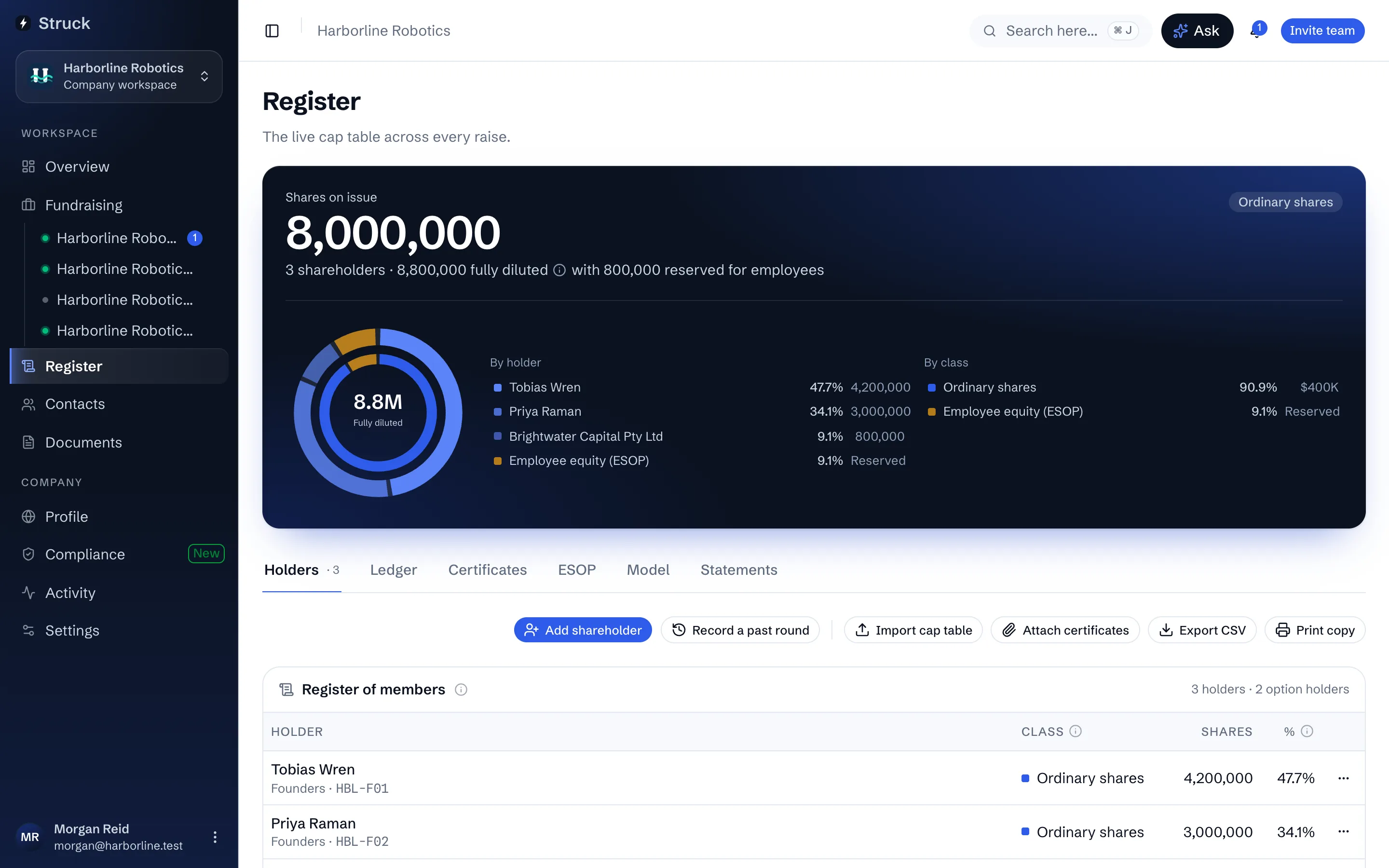Click Record a past round
The height and width of the screenshot is (868, 1389).
click(740, 630)
